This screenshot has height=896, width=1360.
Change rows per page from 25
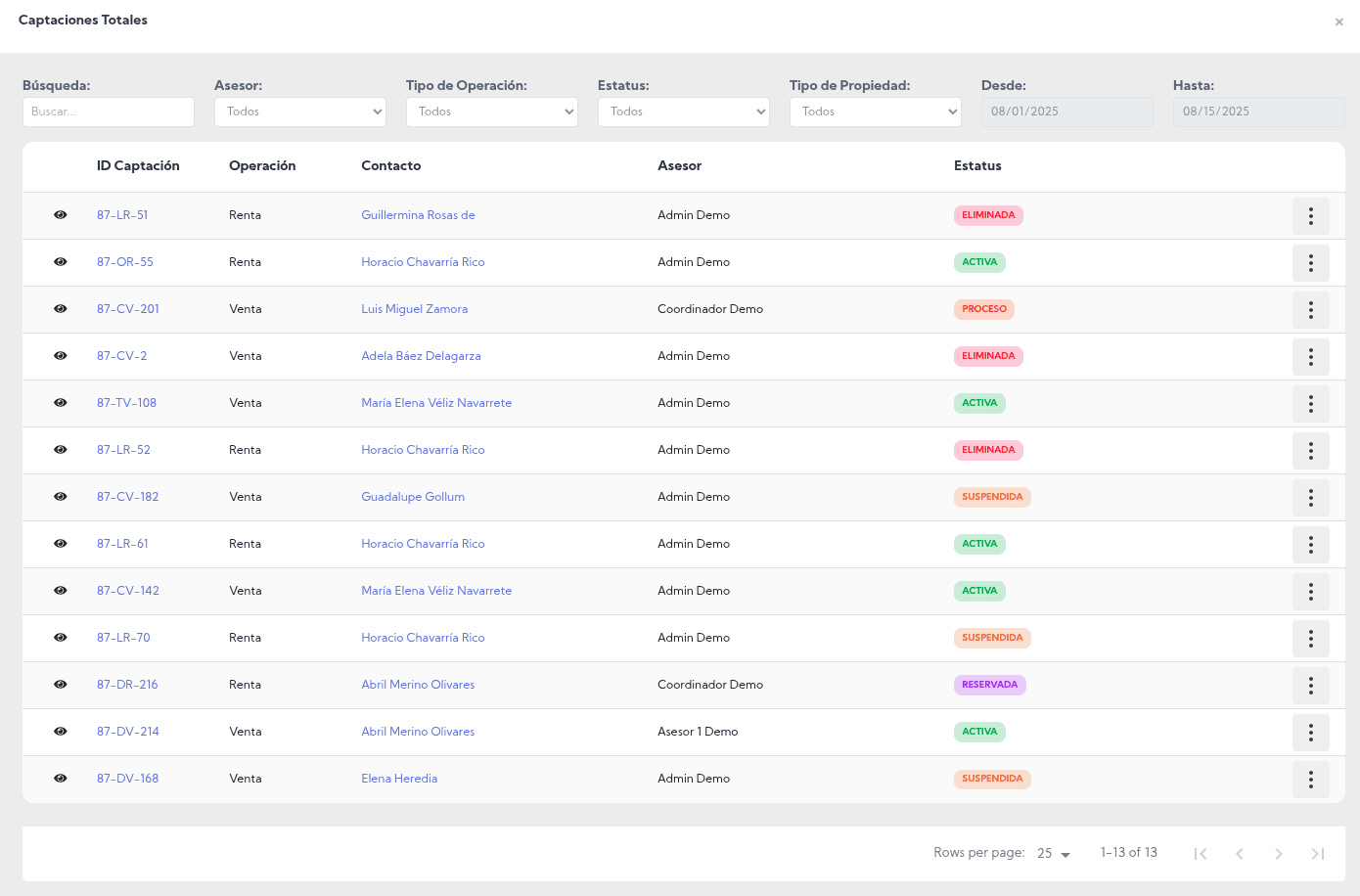1053,854
